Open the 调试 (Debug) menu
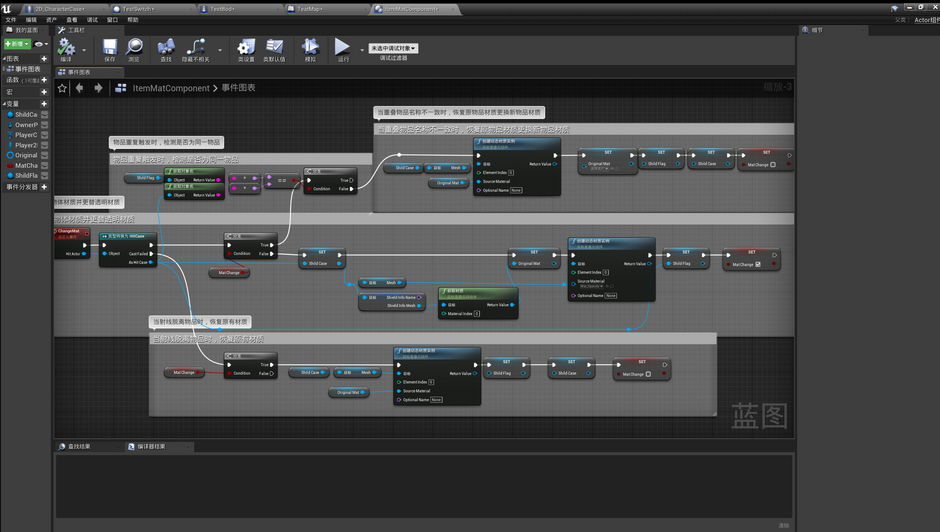Image resolution: width=940 pixels, height=532 pixels. pos(92,20)
